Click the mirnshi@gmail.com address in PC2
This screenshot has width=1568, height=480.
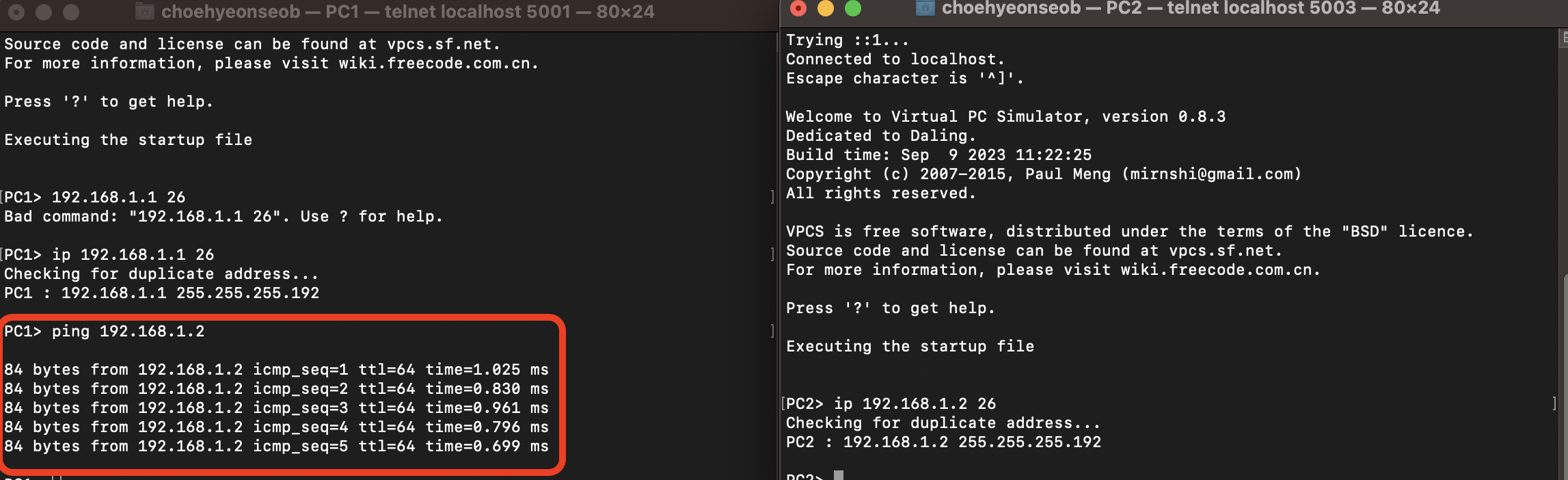1211,174
